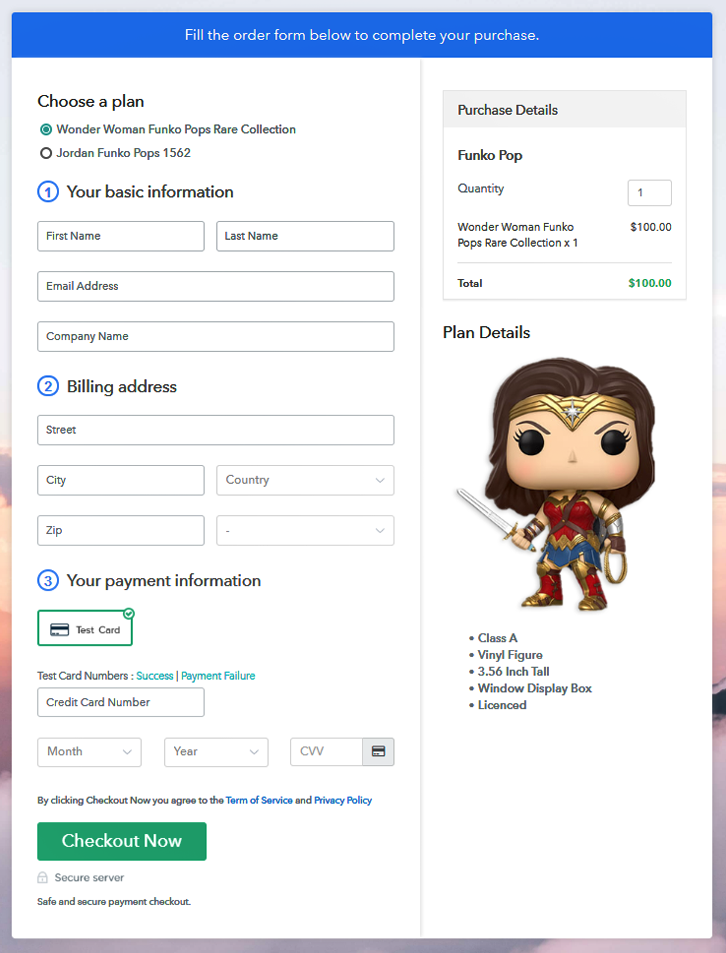Screen dimensions: 726x953
Task: Click the green checkmark on Test Card
Action: pyautogui.click(x=129, y=613)
